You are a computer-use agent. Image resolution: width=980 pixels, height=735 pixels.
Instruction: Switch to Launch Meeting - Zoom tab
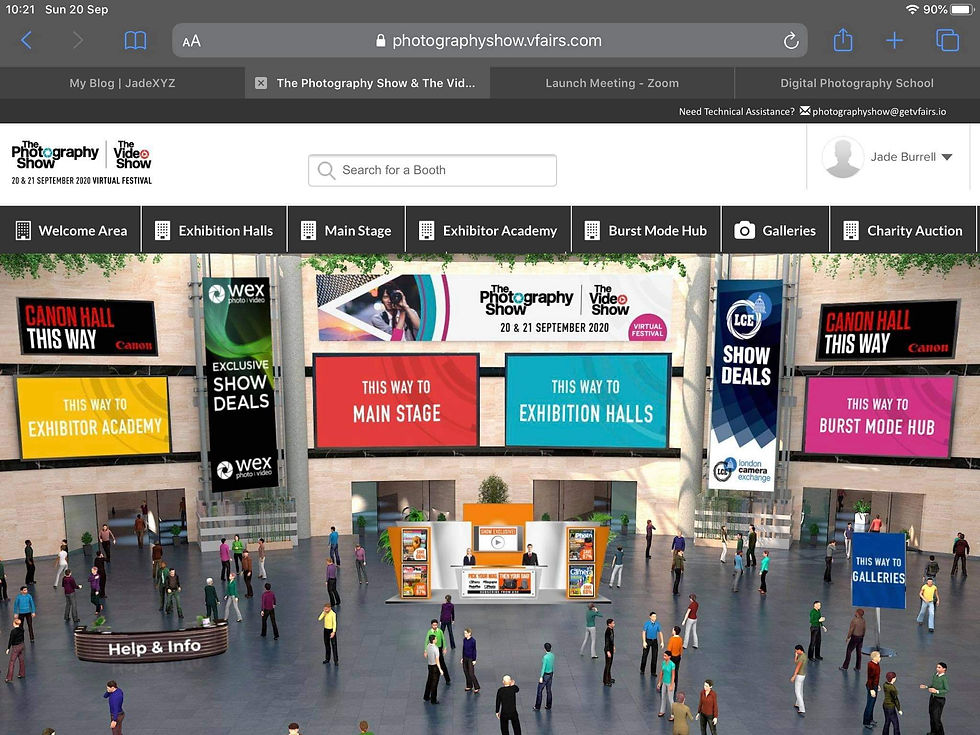point(612,83)
